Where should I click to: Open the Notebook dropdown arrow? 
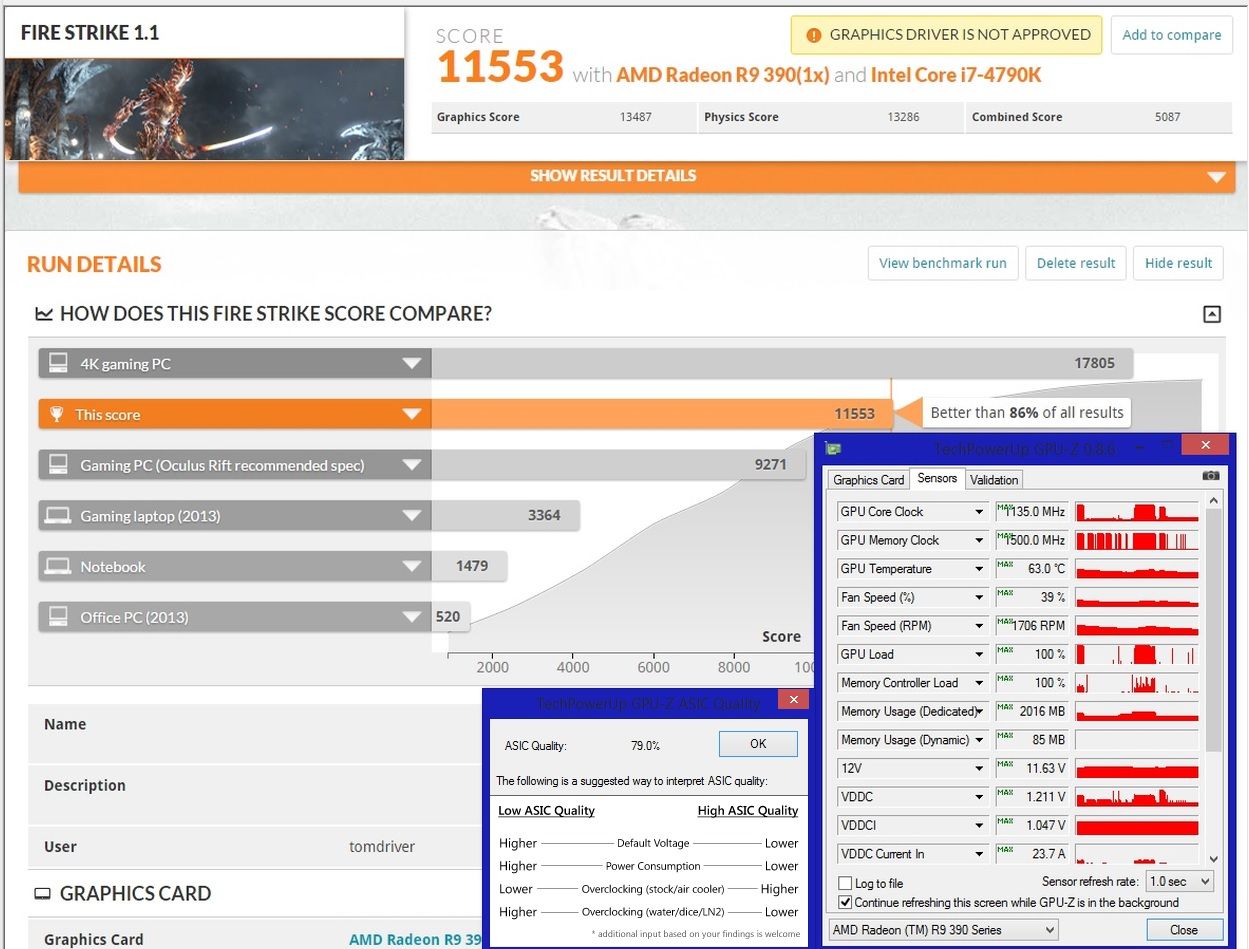coord(411,566)
